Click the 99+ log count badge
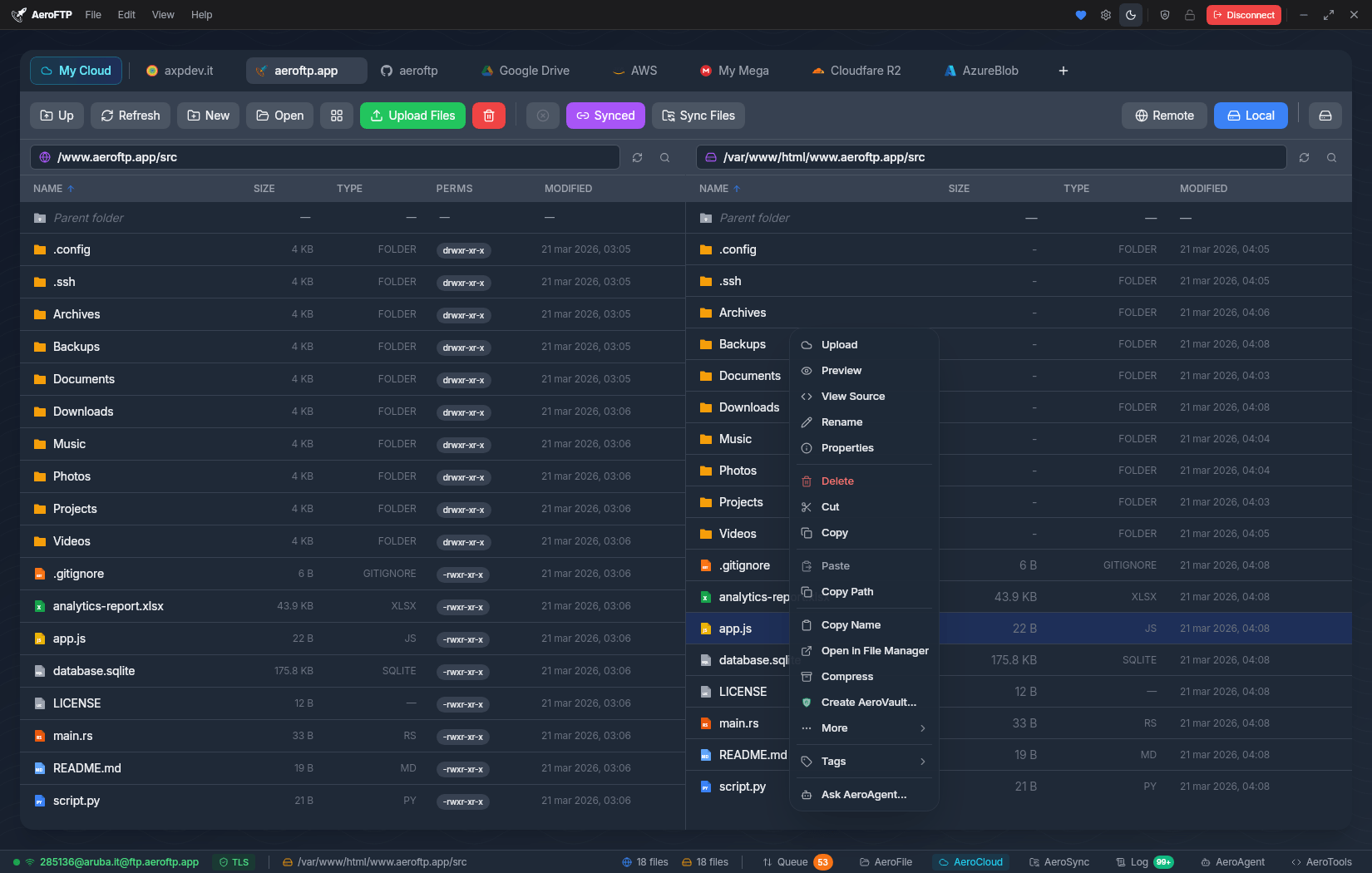The height and width of the screenshot is (873, 1372). click(x=1164, y=862)
